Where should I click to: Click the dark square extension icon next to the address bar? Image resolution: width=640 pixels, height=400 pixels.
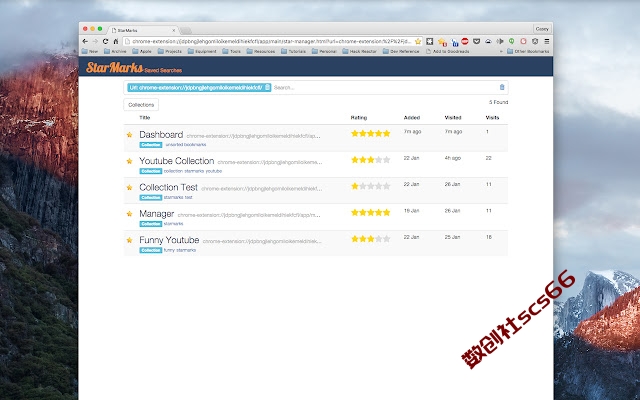coord(429,41)
